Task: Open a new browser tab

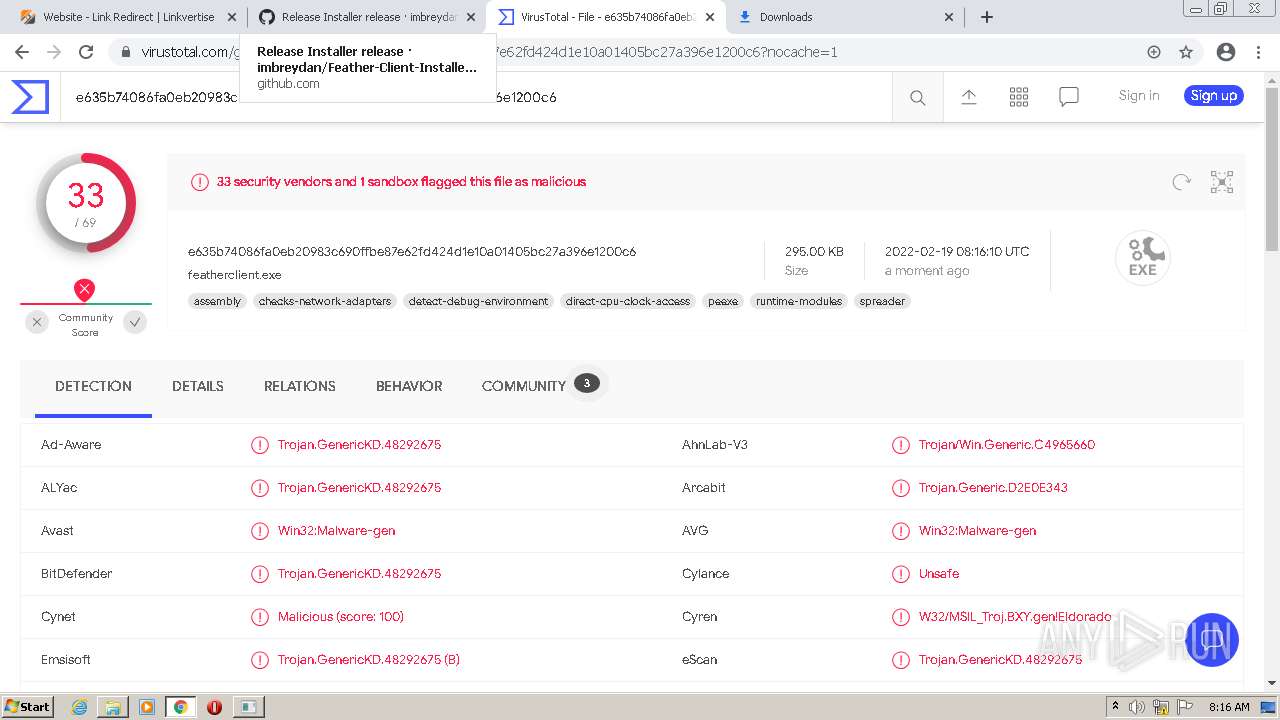Action: (987, 17)
